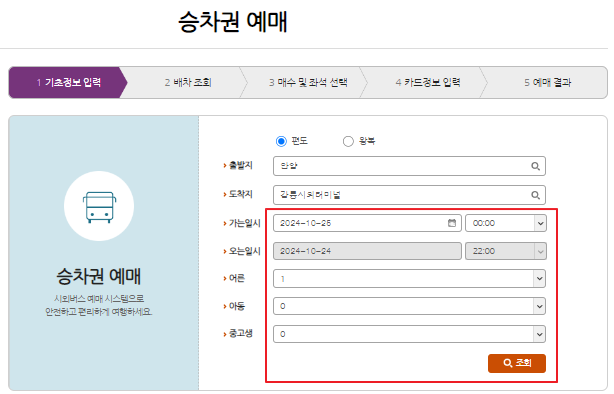Open the 중고생 student count dropdown
The image size is (614, 394).
[409, 334]
